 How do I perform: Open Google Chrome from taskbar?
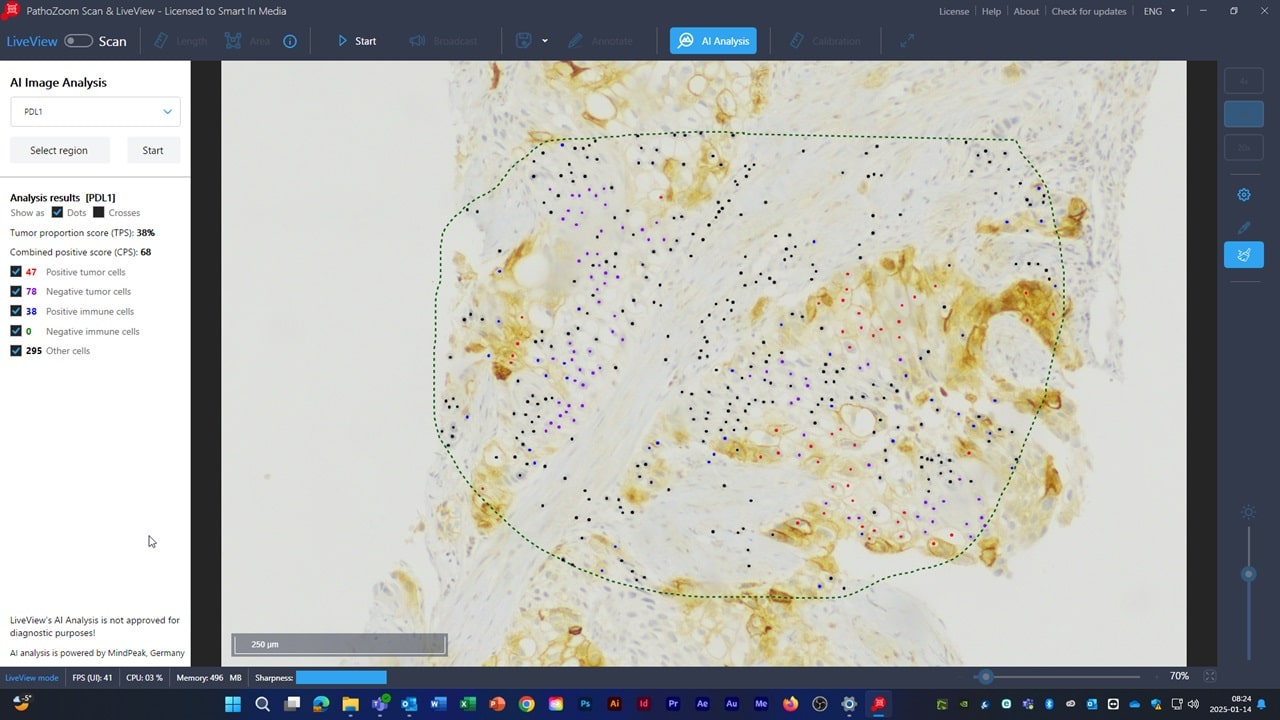click(526, 704)
